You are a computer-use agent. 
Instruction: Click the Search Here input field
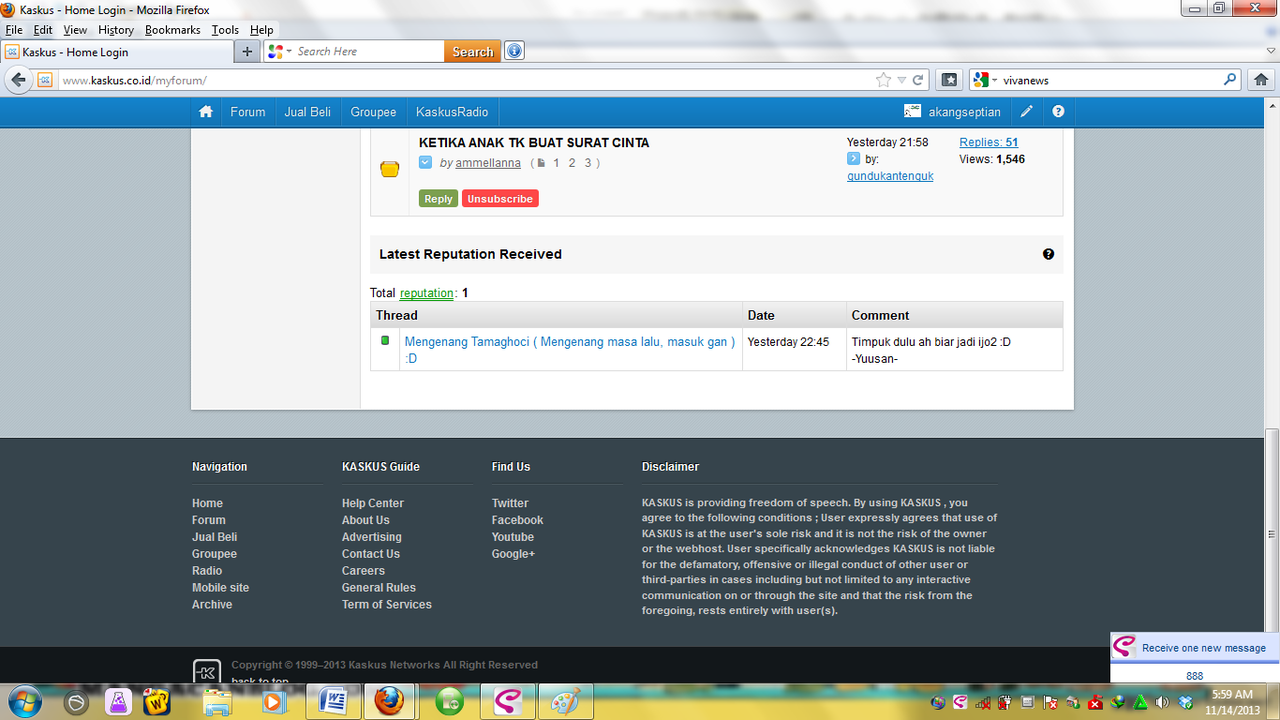pyautogui.click(x=368, y=51)
